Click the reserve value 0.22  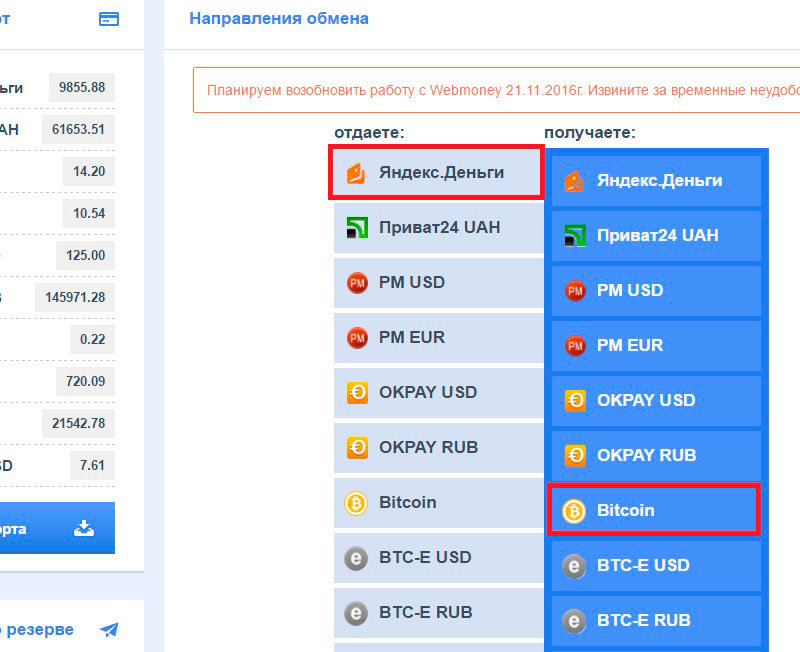pos(93,339)
